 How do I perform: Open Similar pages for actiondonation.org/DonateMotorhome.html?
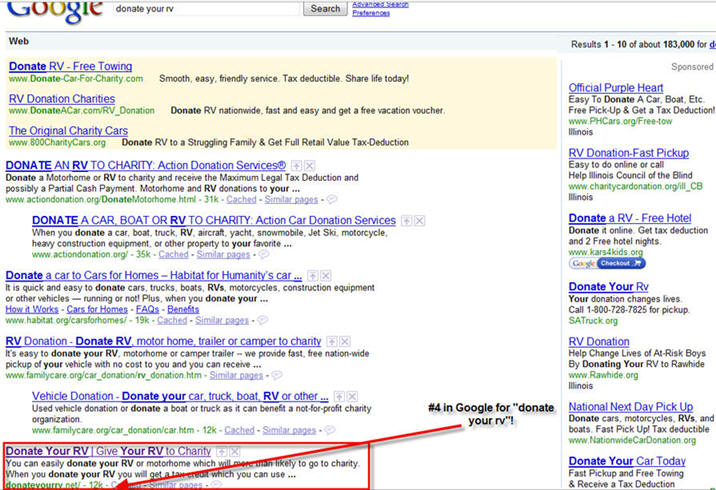click(x=291, y=200)
